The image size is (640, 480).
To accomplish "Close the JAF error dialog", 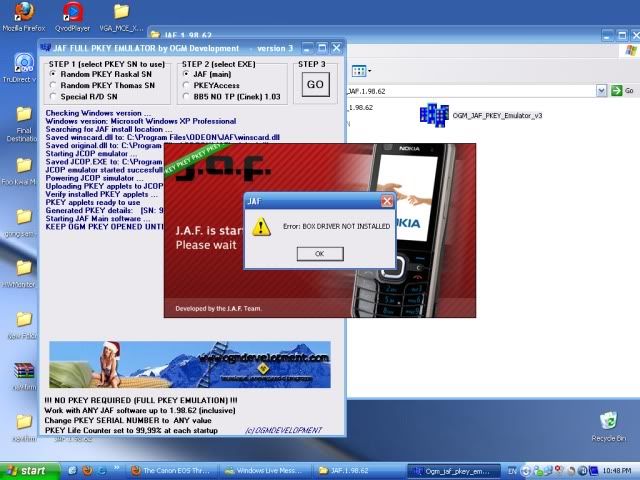I will point(387,201).
